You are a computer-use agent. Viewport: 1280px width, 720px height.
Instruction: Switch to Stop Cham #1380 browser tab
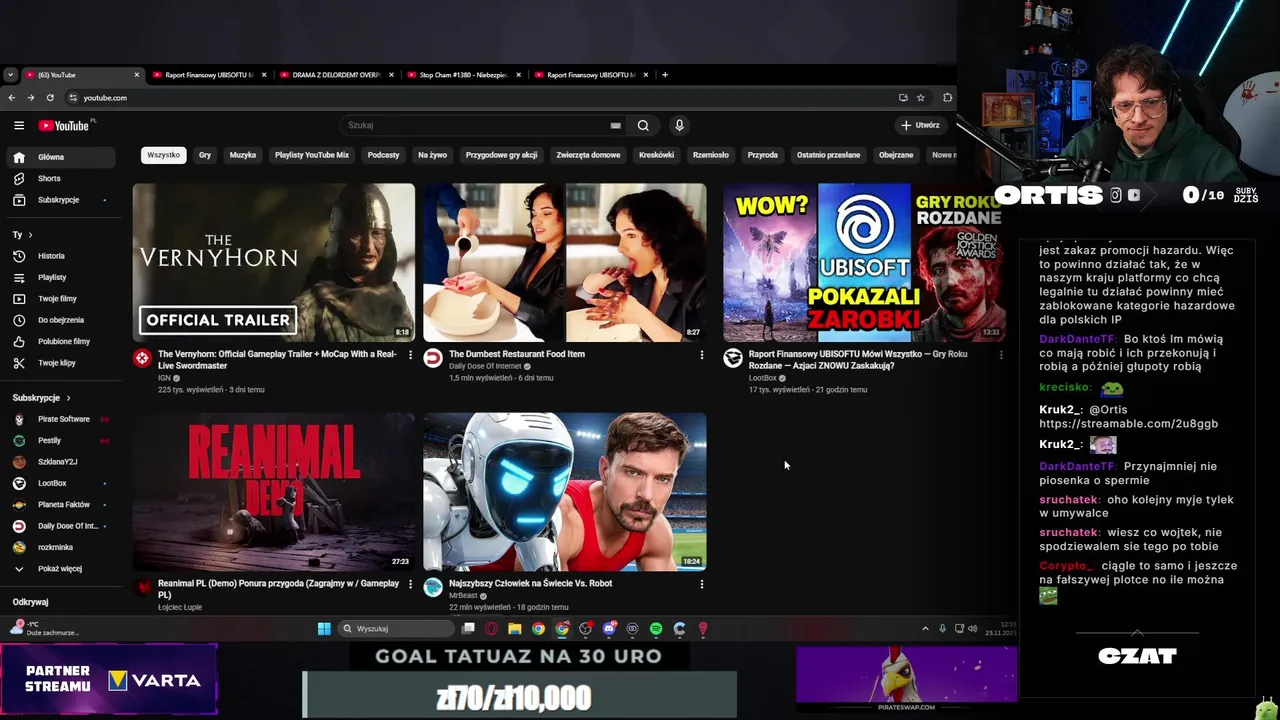463,75
